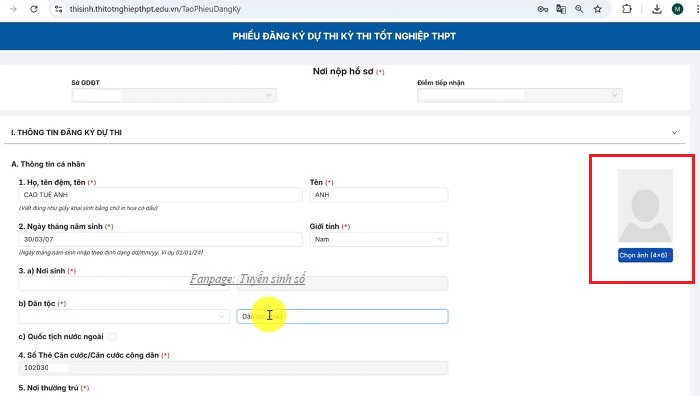700x396 pixels.
Task: Click the password key icon
Action: tap(542, 9)
